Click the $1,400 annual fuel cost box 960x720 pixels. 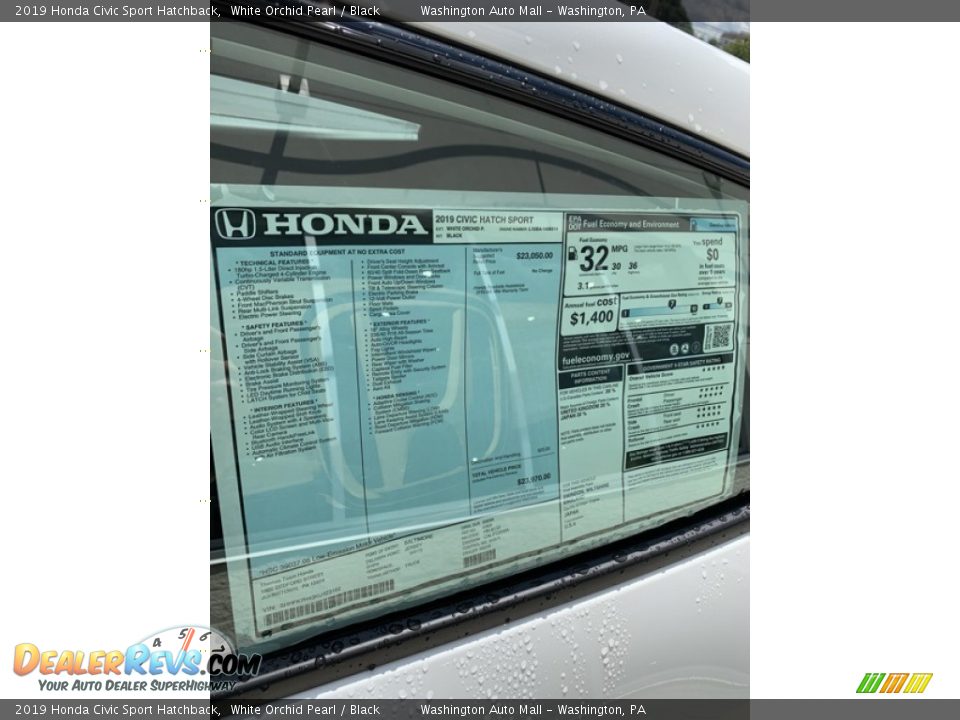tap(589, 315)
